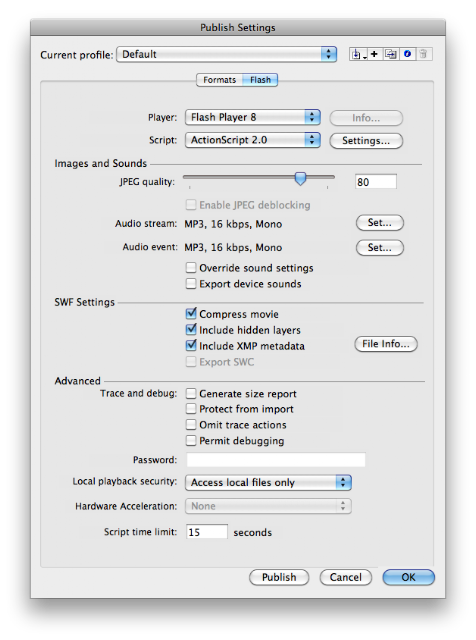Enable Permit debugging

[x=191, y=441]
